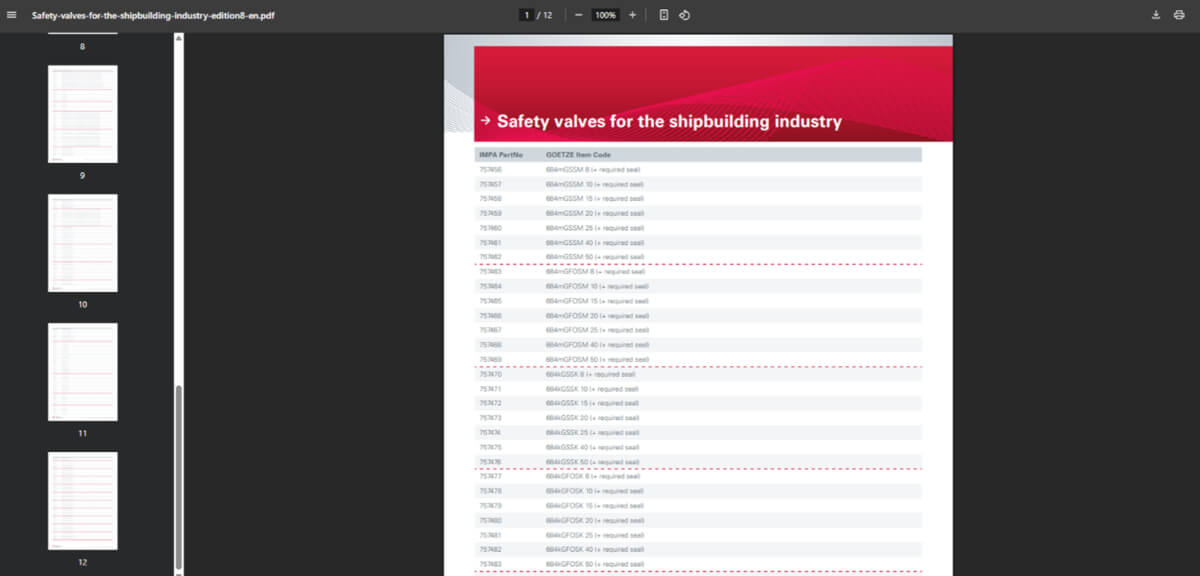Click the zoom out minus icon
This screenshot has height=576, width=1200.
point(578,15)
